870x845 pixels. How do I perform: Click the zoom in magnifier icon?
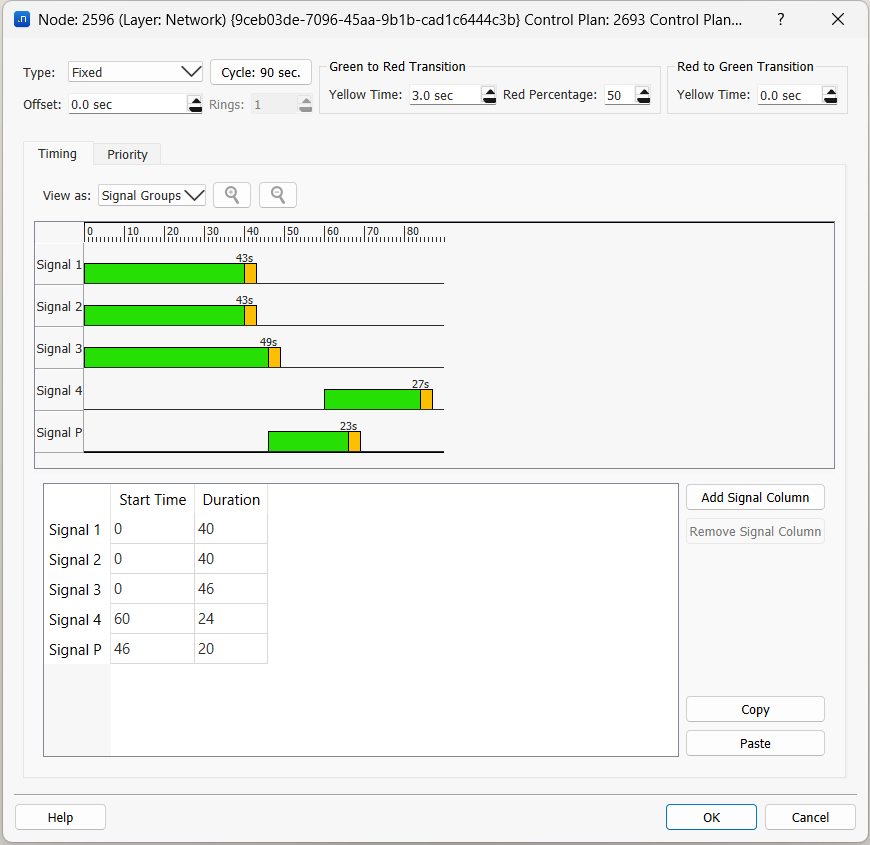(232, 195)
